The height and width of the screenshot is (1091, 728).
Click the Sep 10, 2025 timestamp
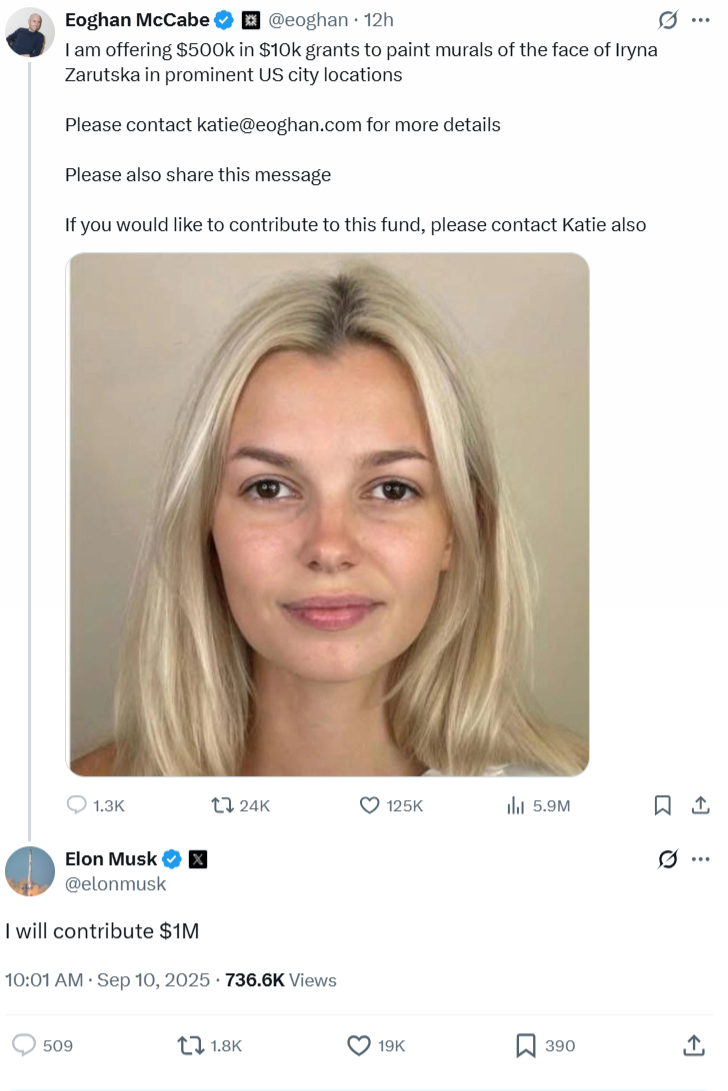(x=153, y=980)
